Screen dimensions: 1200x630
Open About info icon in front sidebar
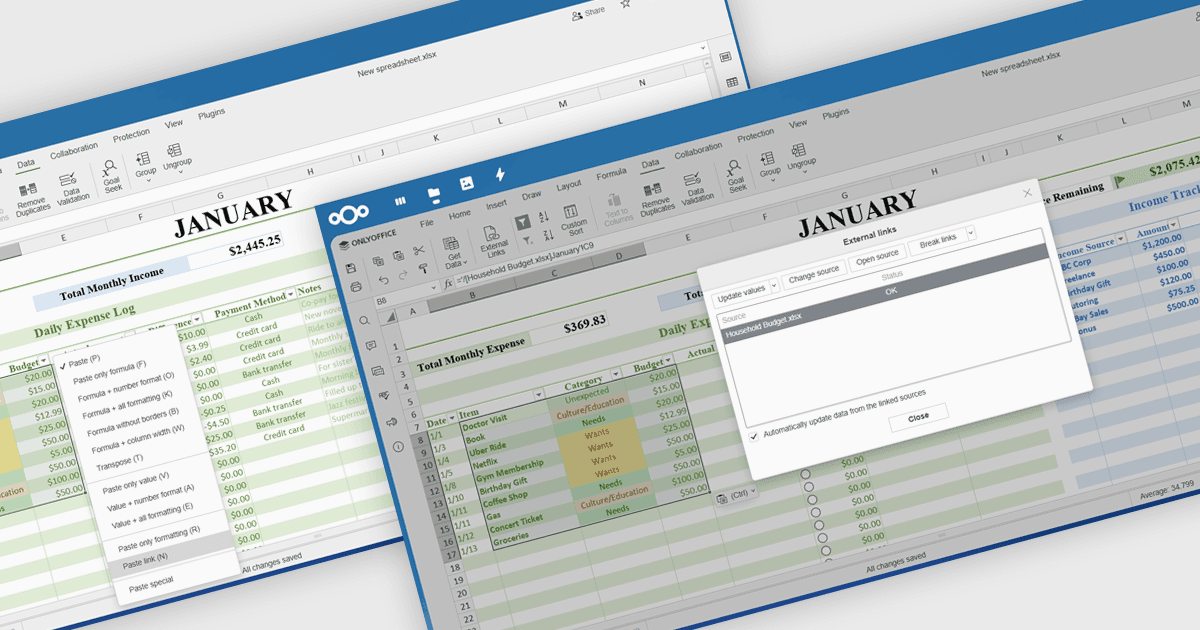tap(398, 446)
